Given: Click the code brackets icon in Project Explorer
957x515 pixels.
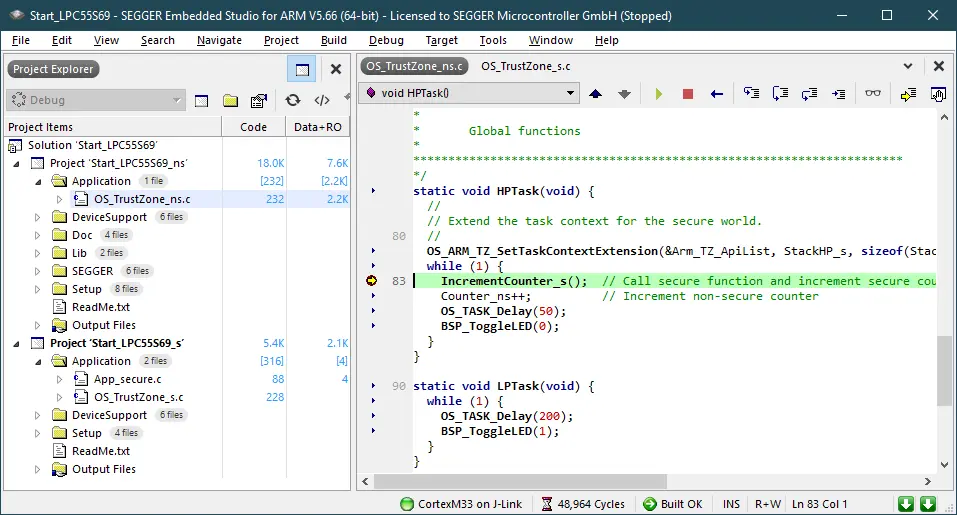Looking at the screenshot, I should click(322, 101).
